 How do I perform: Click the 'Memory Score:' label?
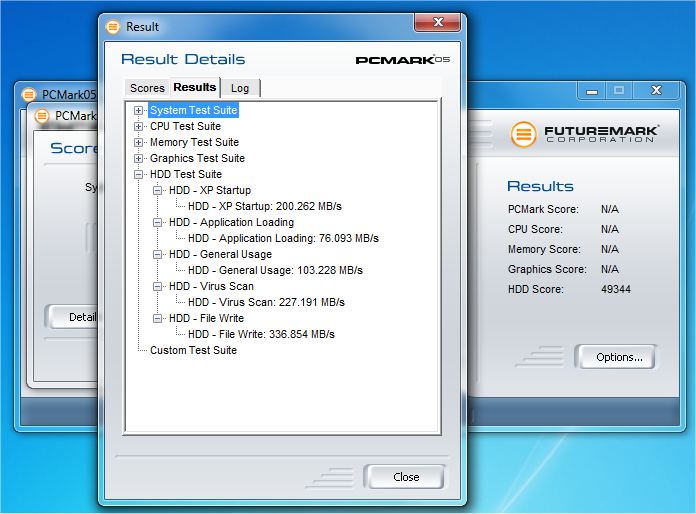[544, 249]
